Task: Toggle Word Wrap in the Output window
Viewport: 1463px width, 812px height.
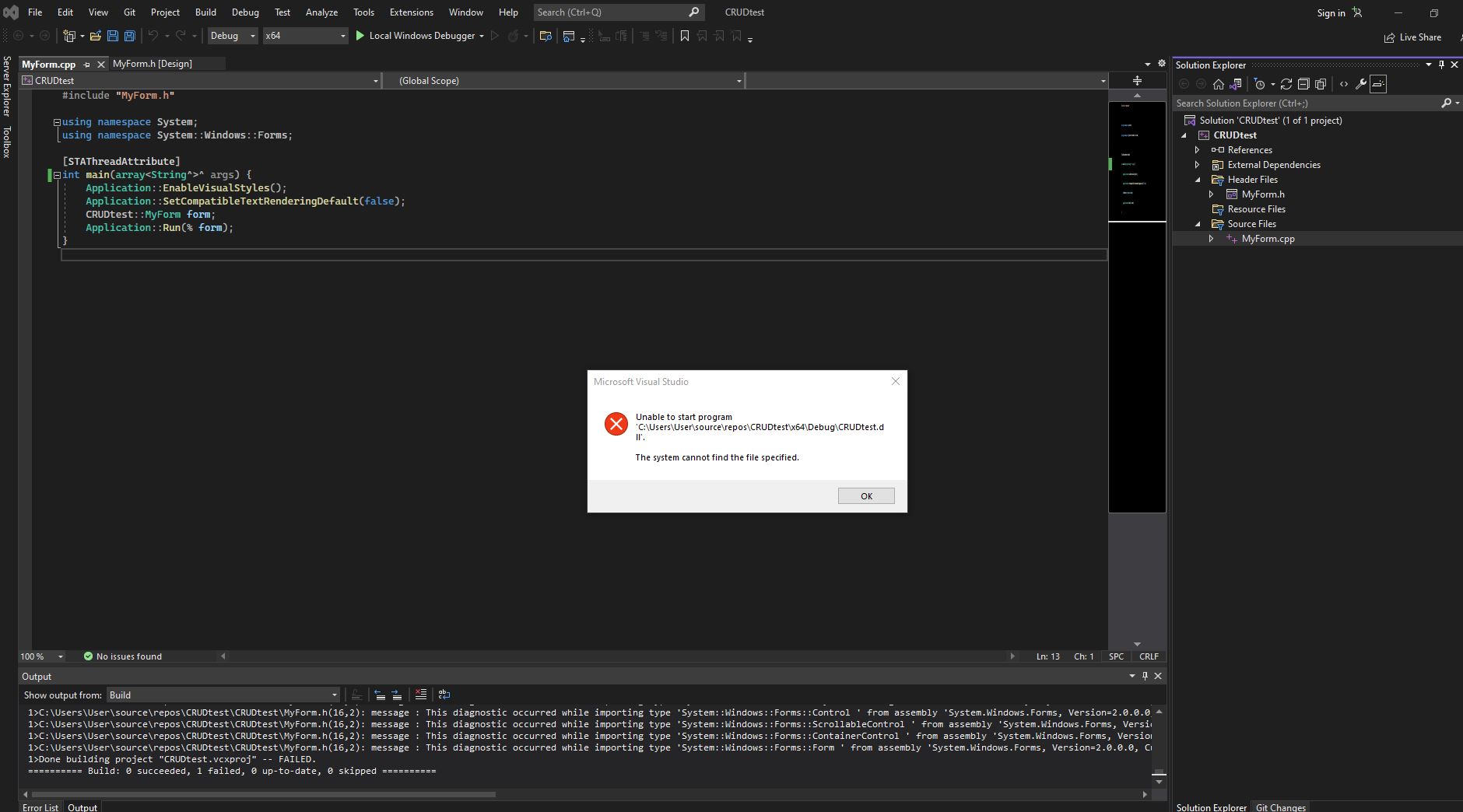Action: tap(444, 695)
